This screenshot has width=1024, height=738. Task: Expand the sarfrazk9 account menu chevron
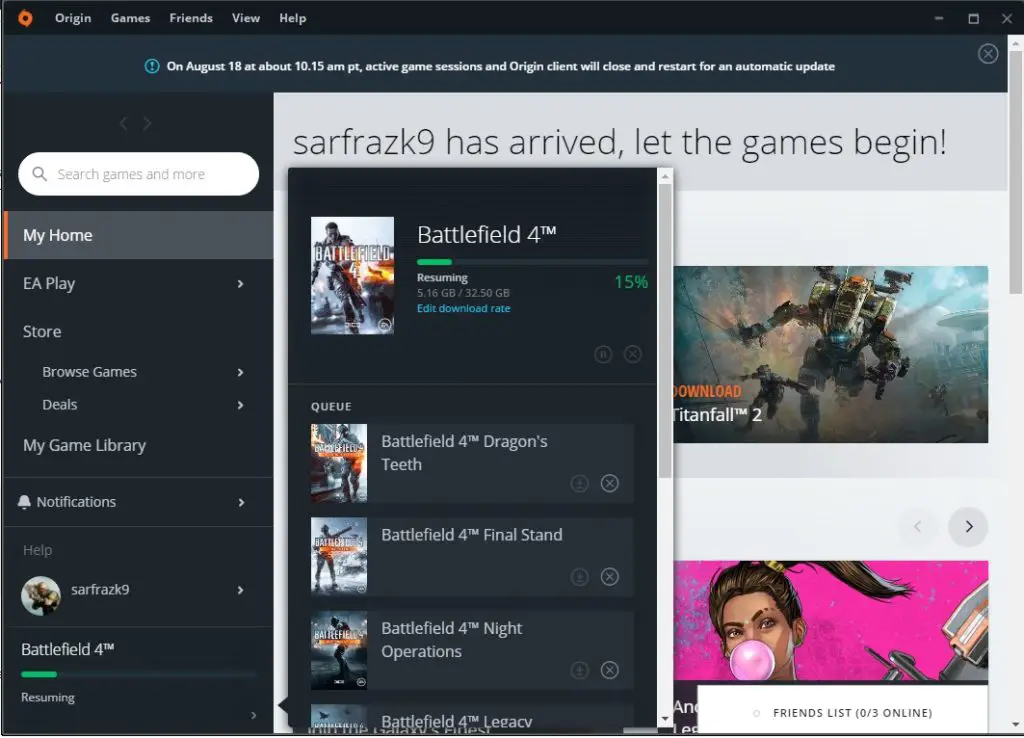[240, 590]
